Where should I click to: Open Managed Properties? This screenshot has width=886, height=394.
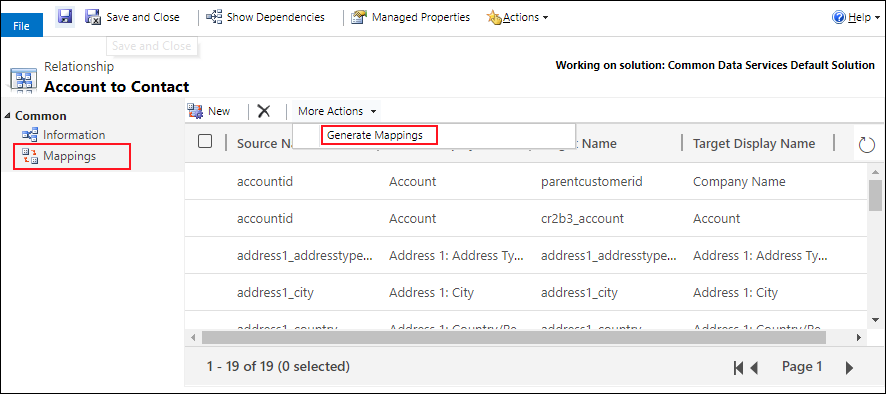[x=411, y=18]
